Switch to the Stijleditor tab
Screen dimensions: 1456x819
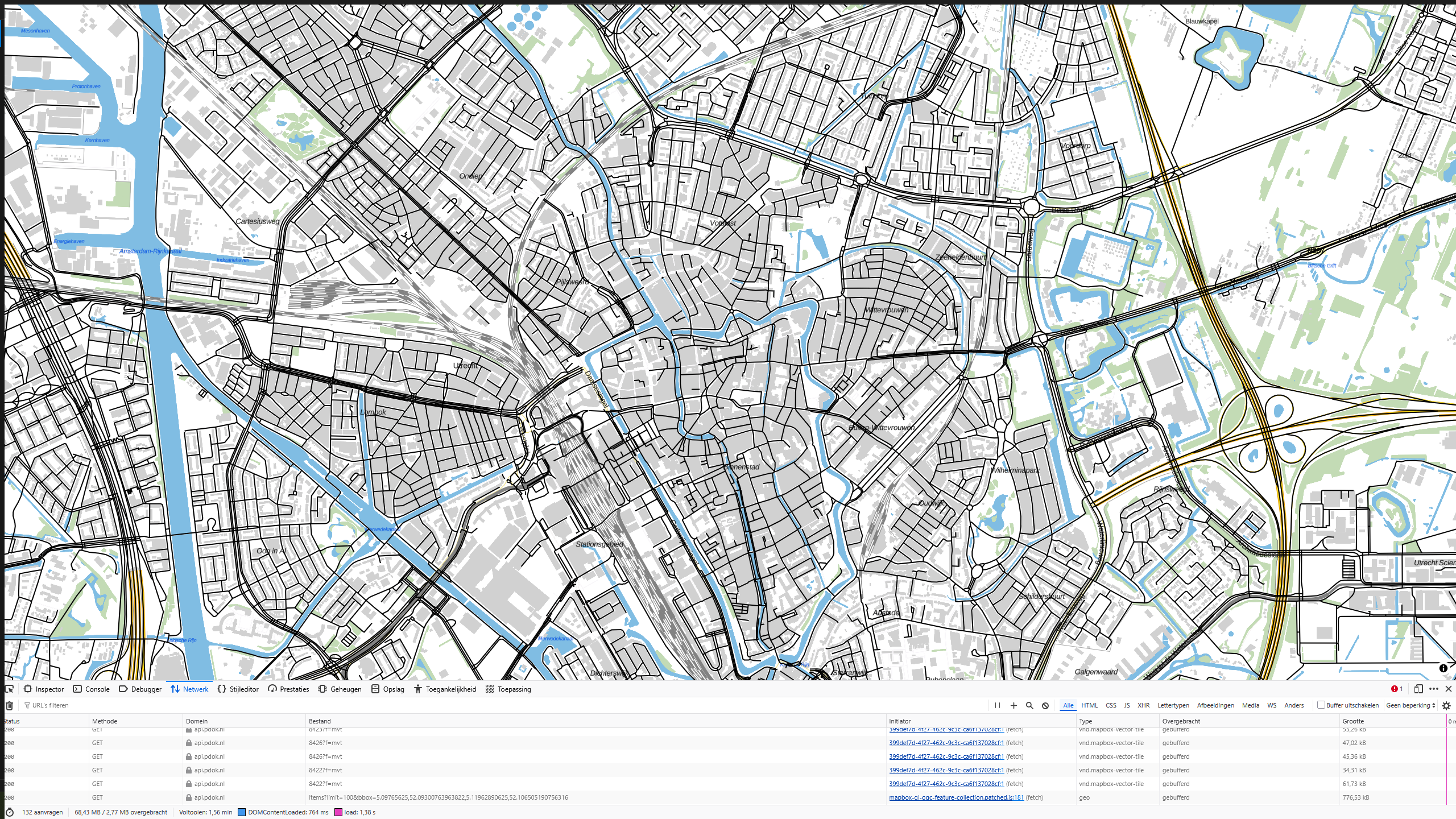click(244, 689)
